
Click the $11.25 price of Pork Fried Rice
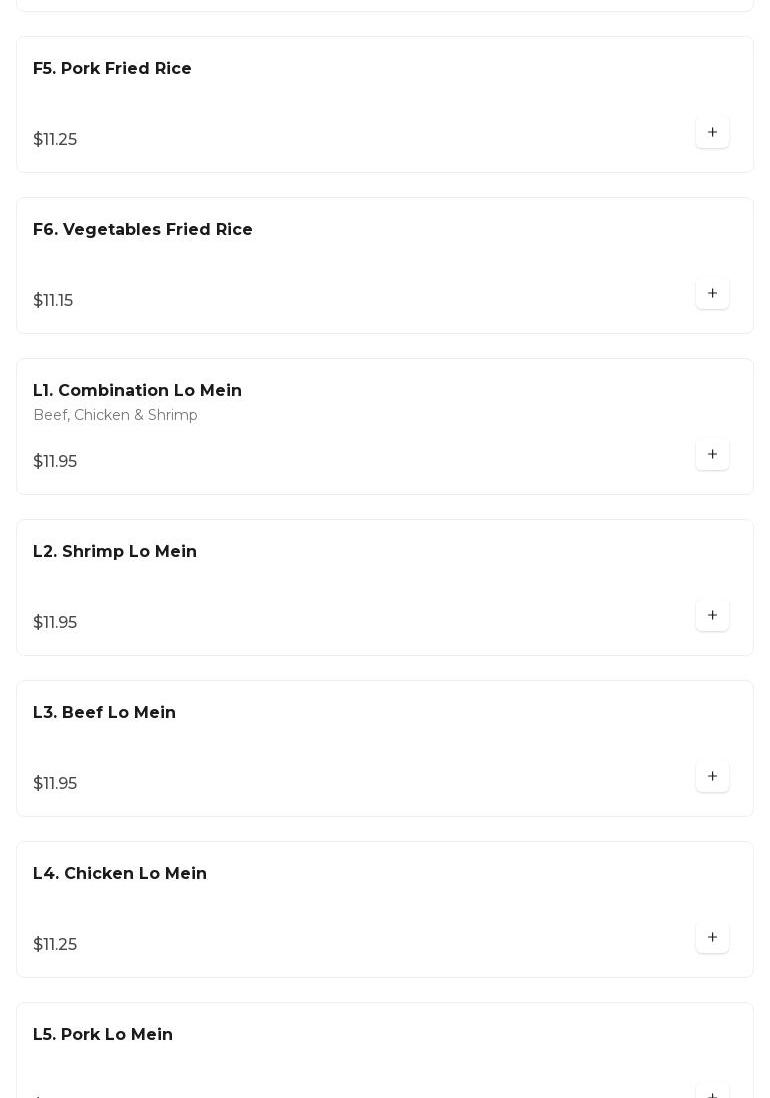tap(55, 140)
